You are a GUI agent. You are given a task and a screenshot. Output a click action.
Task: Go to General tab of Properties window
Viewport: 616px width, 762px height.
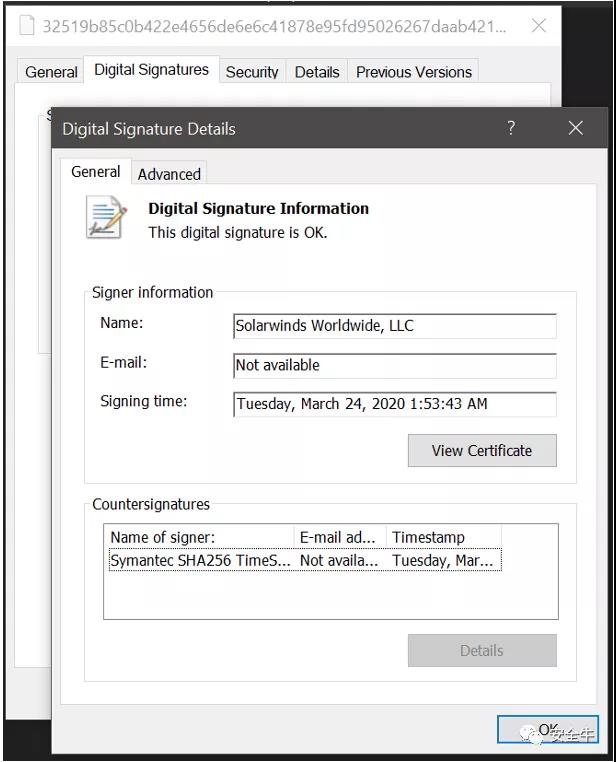pos(51,72)
